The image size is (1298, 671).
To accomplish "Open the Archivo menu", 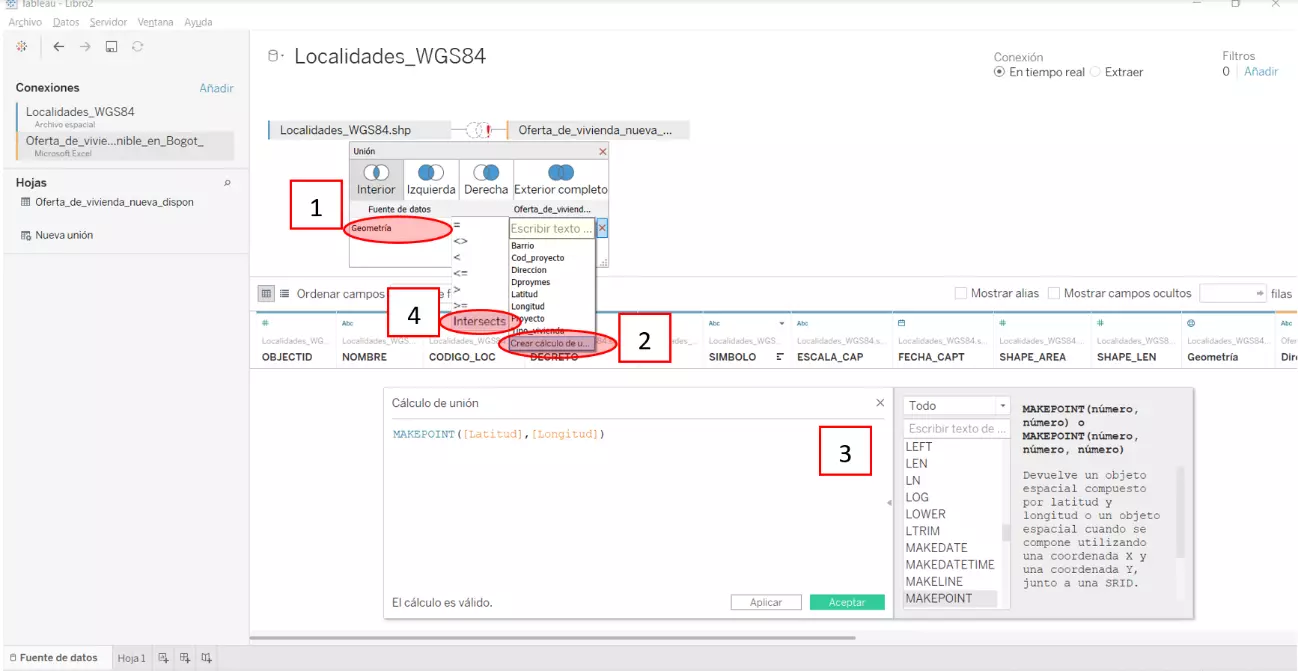I will tap(25, 22).
